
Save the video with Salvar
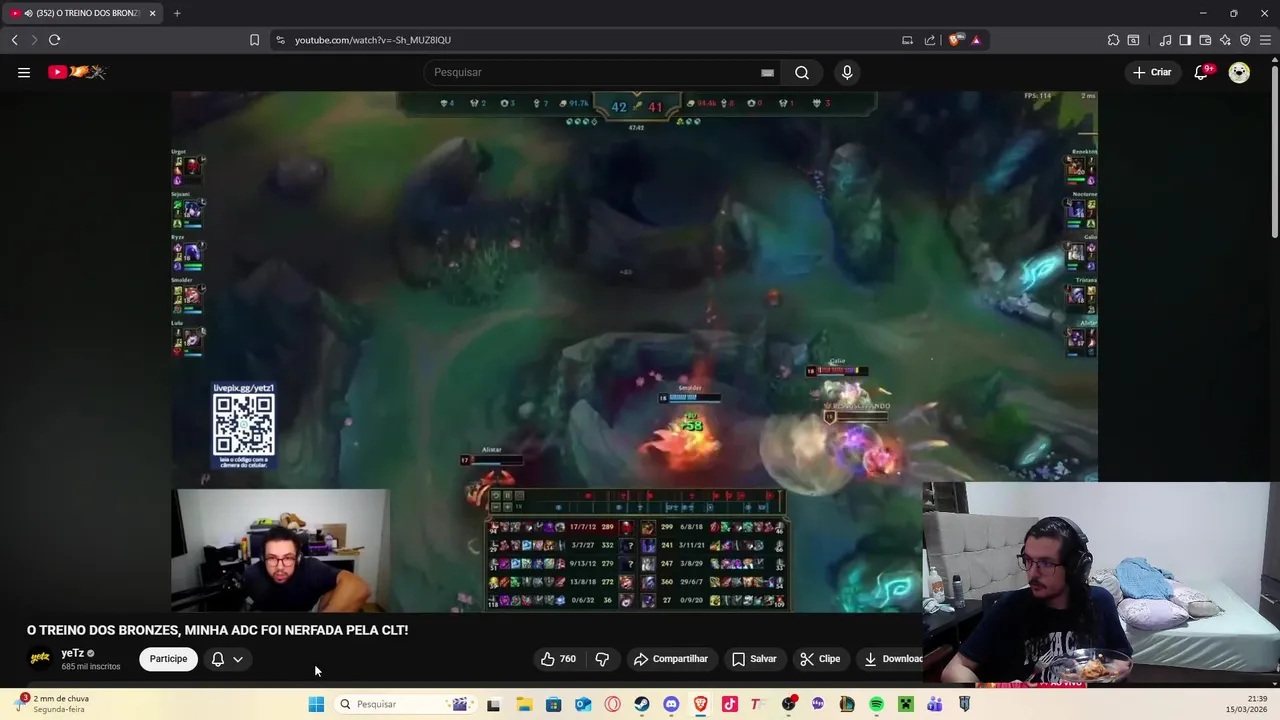754,659
